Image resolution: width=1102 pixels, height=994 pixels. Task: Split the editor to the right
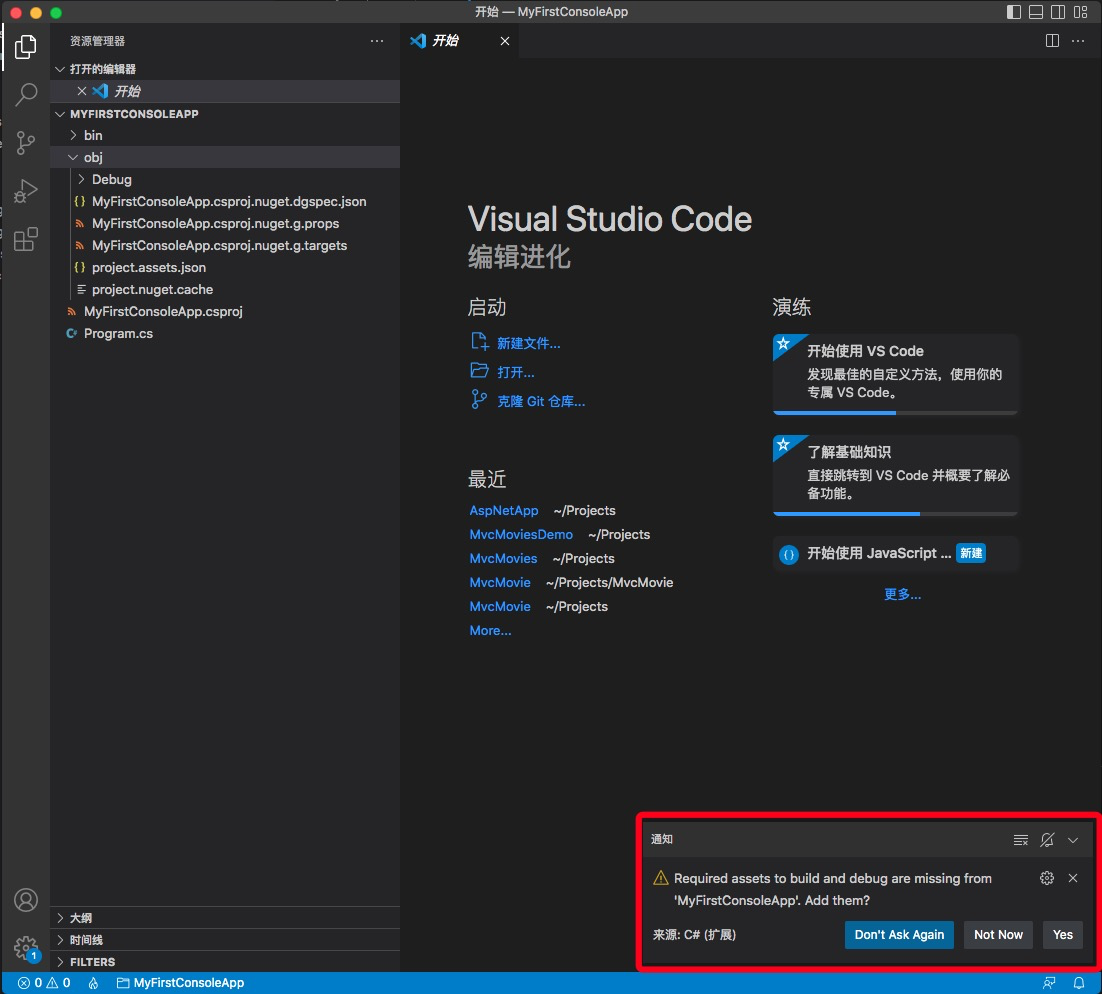(x=1052, y=41)
